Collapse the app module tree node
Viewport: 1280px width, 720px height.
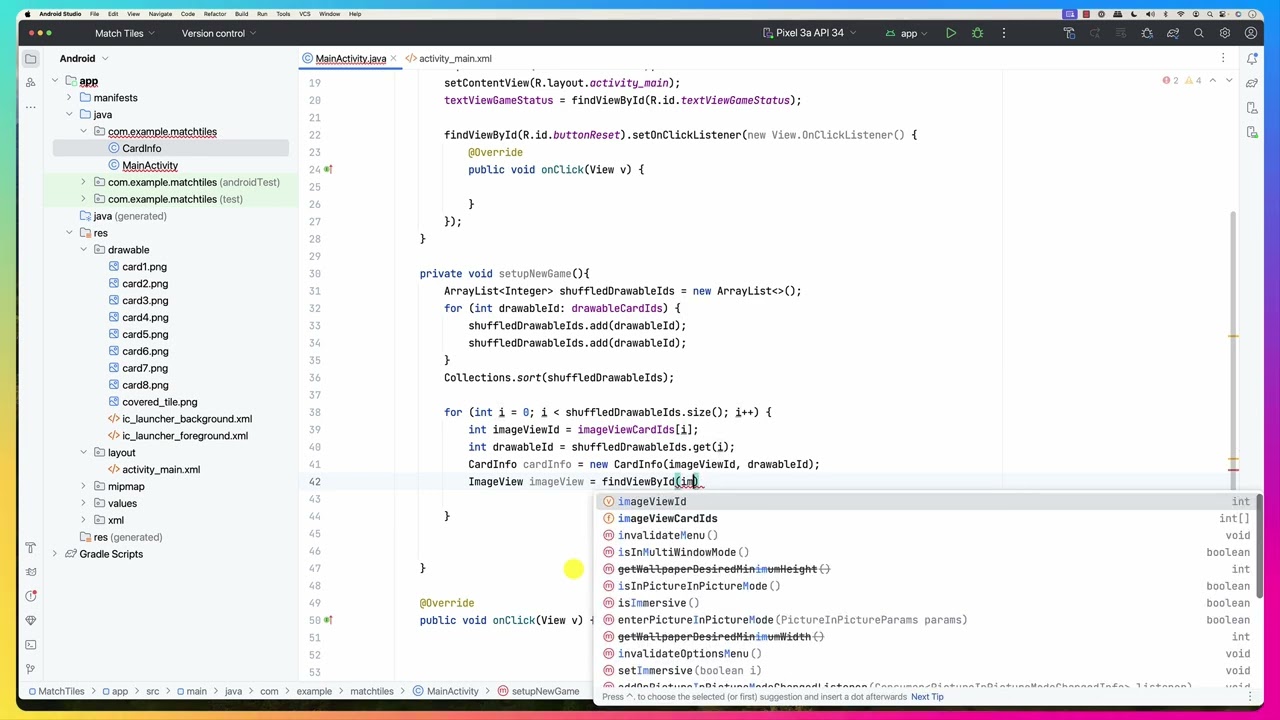(56, 81)
